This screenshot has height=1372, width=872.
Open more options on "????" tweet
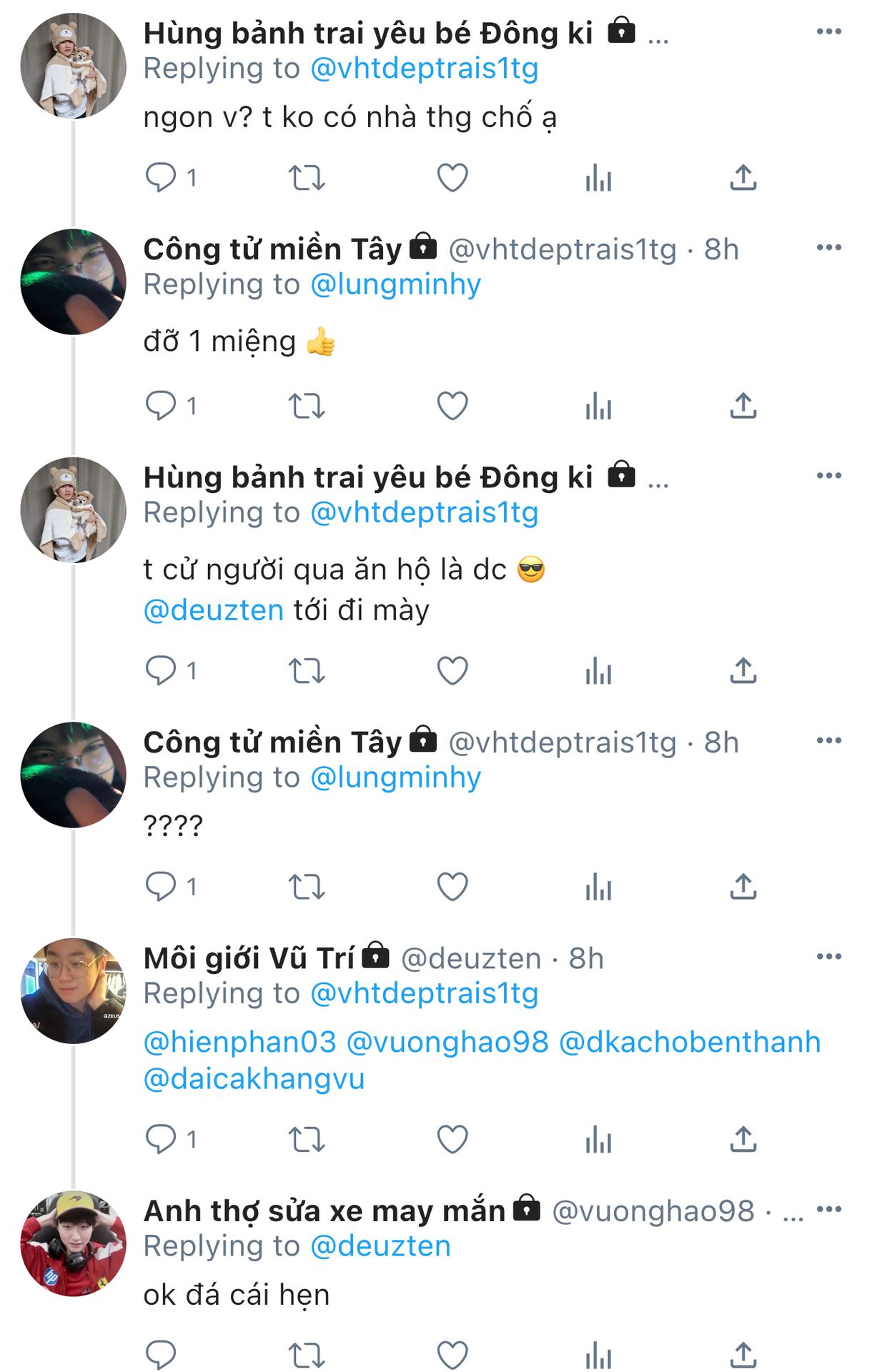click(x=828, y=740)
